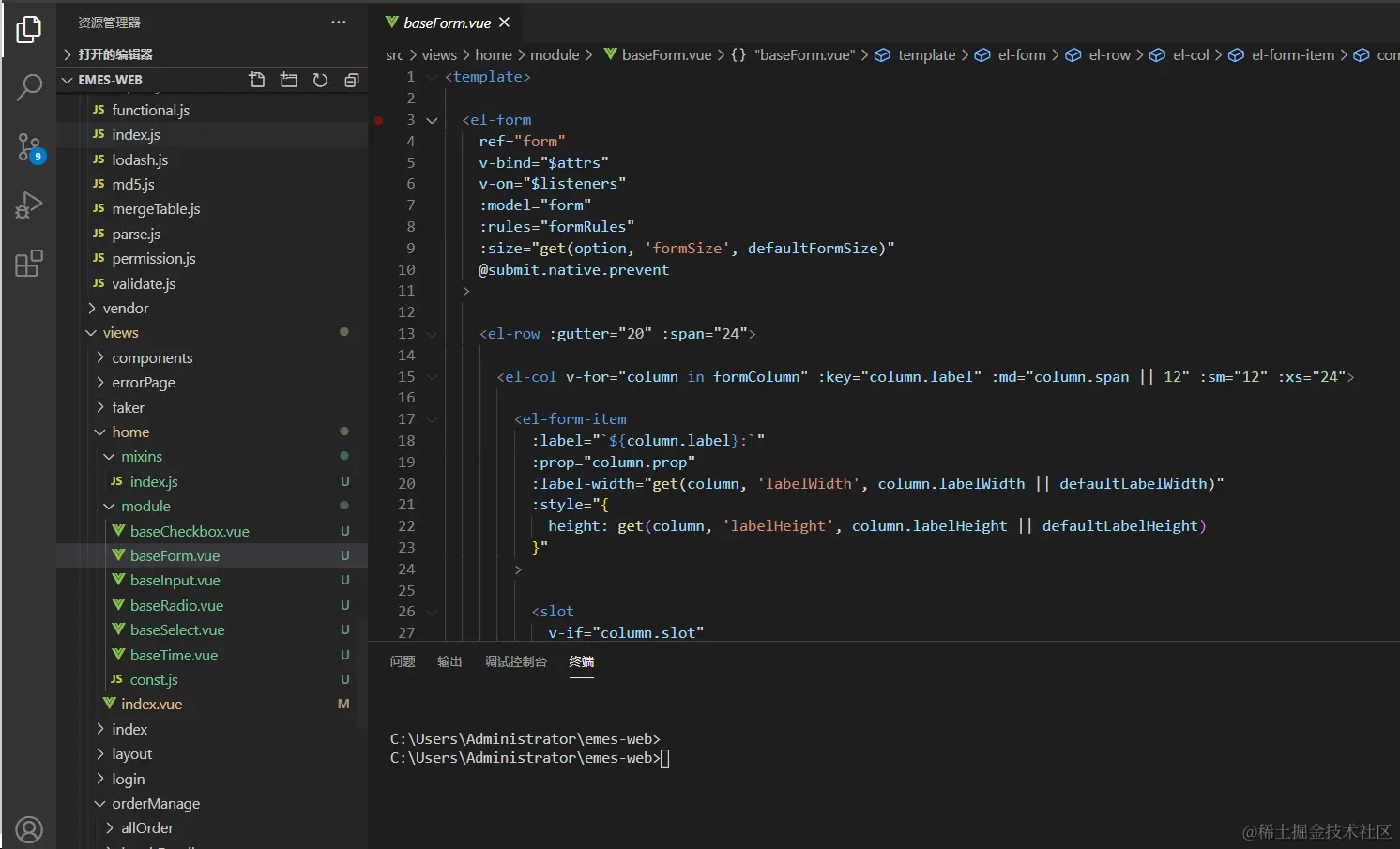Click the module breadcrumb segment
Viewport: 1400px width, 849px height.
[x=555, y=55]
